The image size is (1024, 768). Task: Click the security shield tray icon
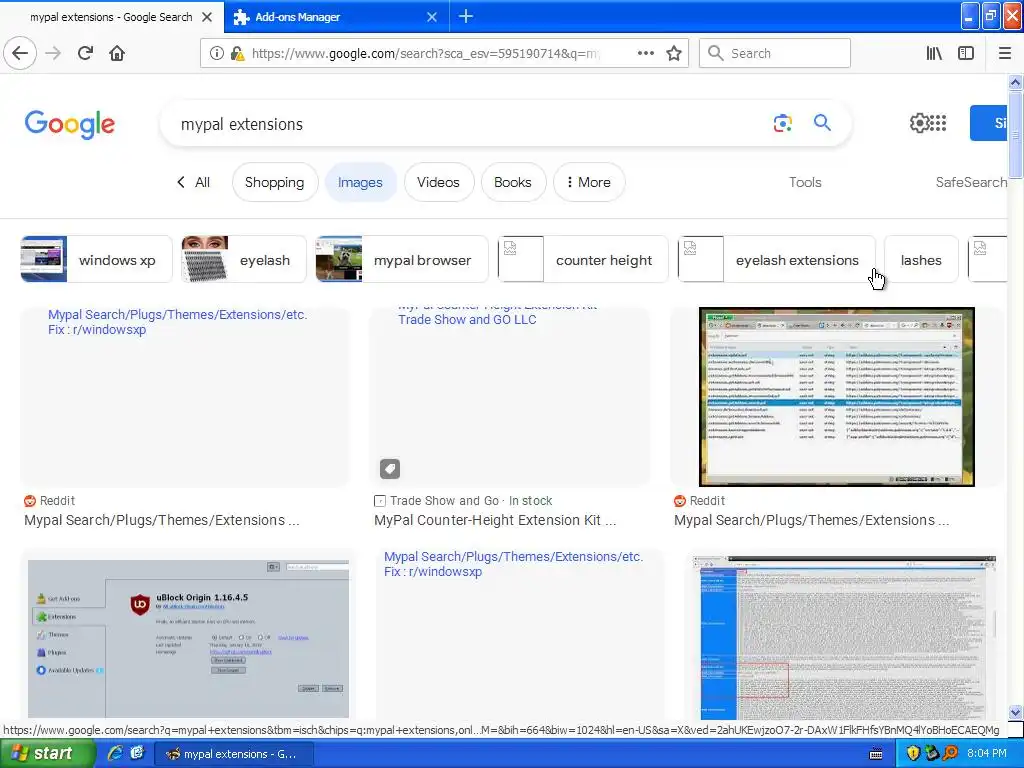pos(913,753)
